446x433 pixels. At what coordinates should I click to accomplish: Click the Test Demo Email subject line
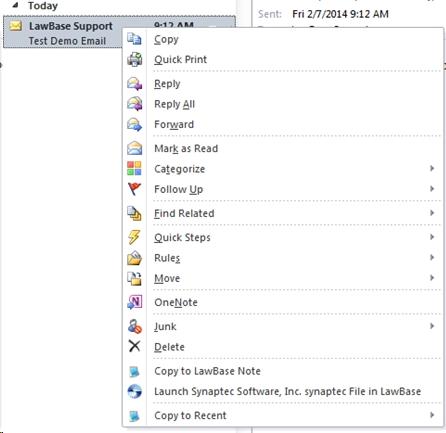[67, 41]
